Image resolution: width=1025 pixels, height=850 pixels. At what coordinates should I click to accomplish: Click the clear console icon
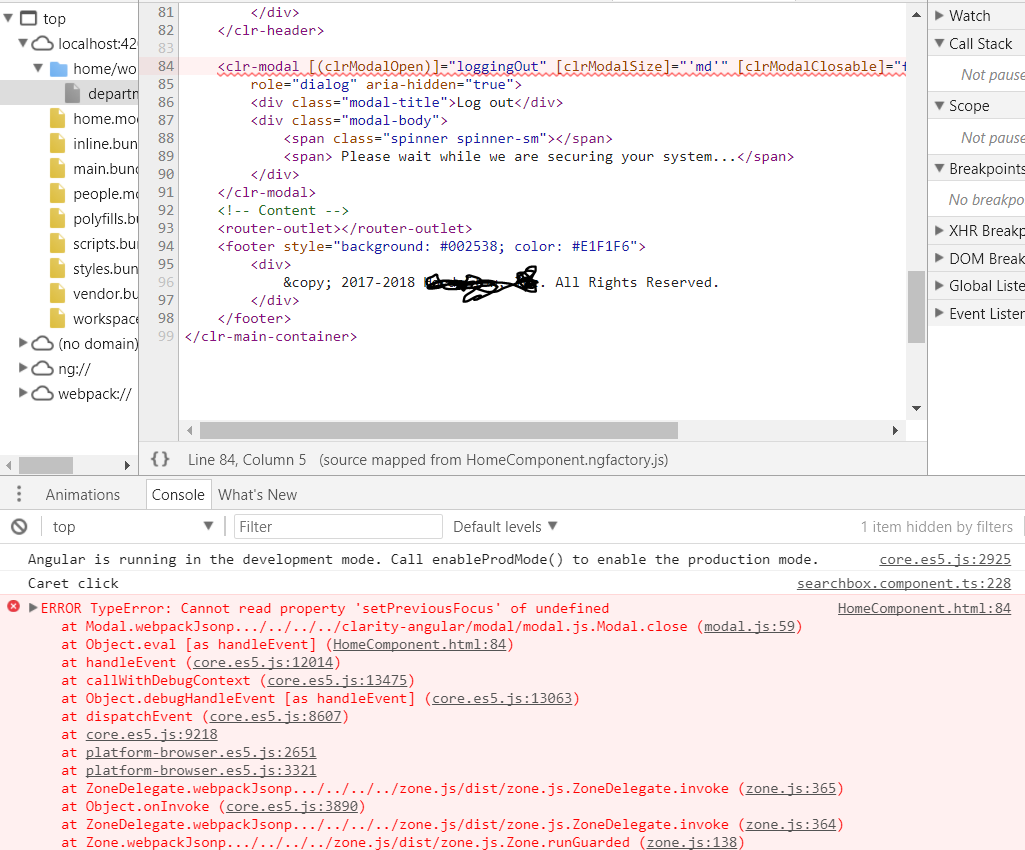[19, 526]
